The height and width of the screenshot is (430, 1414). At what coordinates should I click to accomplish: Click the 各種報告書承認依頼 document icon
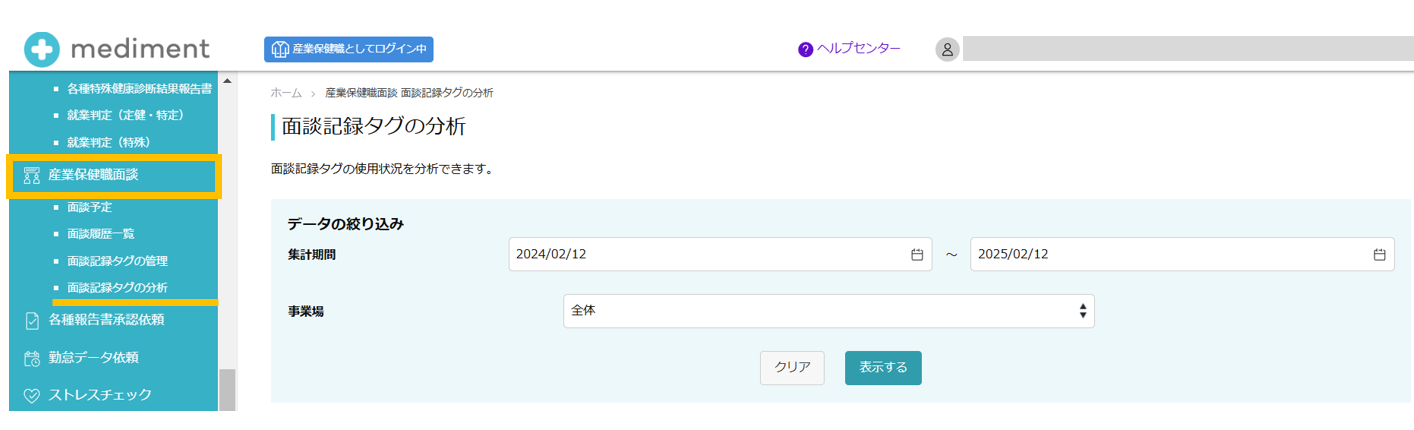[31, 321]
